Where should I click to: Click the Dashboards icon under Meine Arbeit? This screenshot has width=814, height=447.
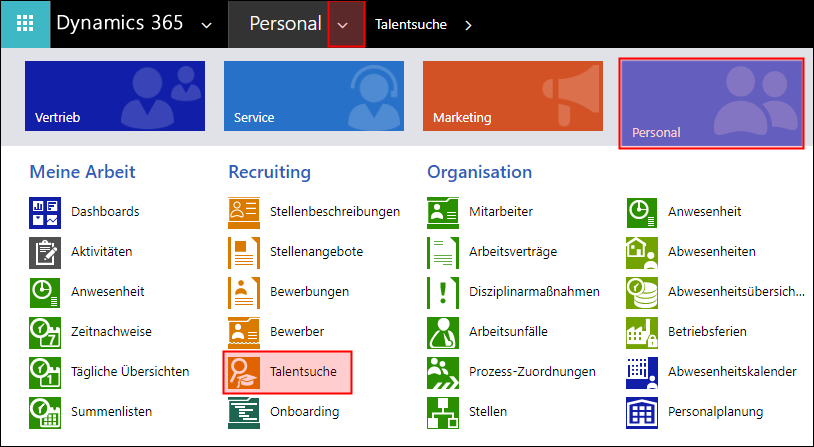pyautogui.click(x=45, y=212)
